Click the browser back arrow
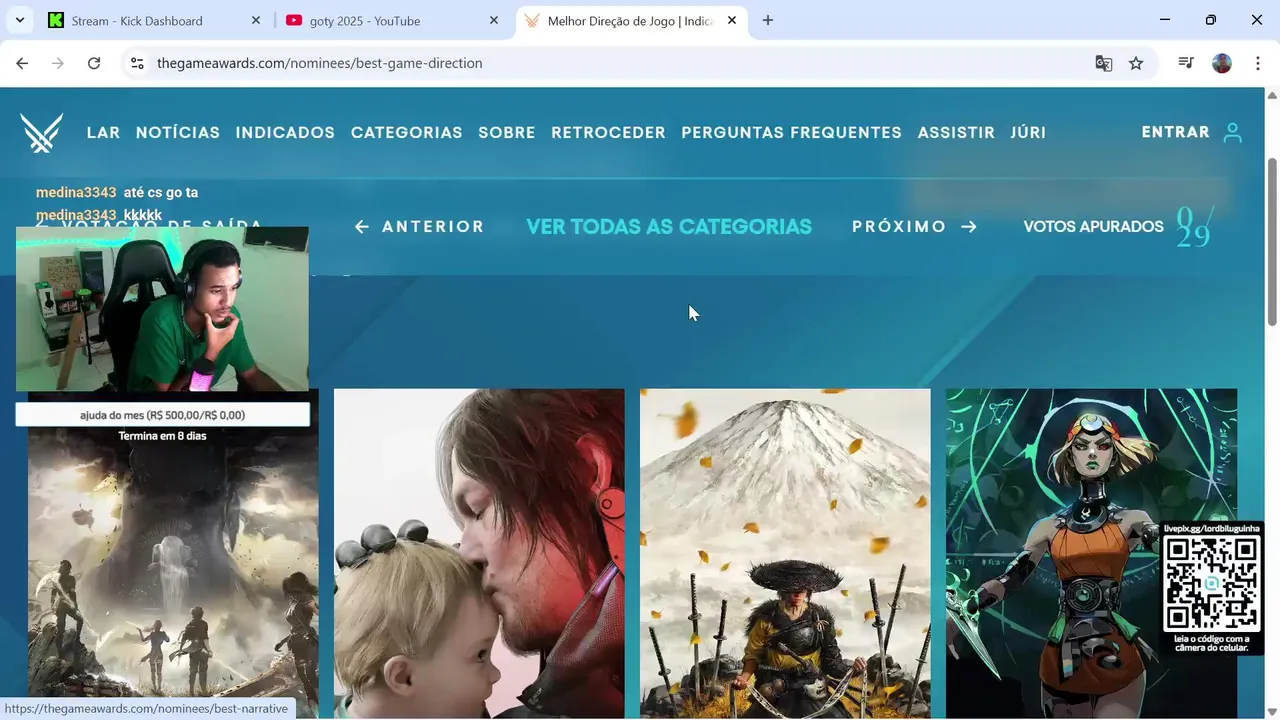 pyautogui.click(x=22, y=63)
